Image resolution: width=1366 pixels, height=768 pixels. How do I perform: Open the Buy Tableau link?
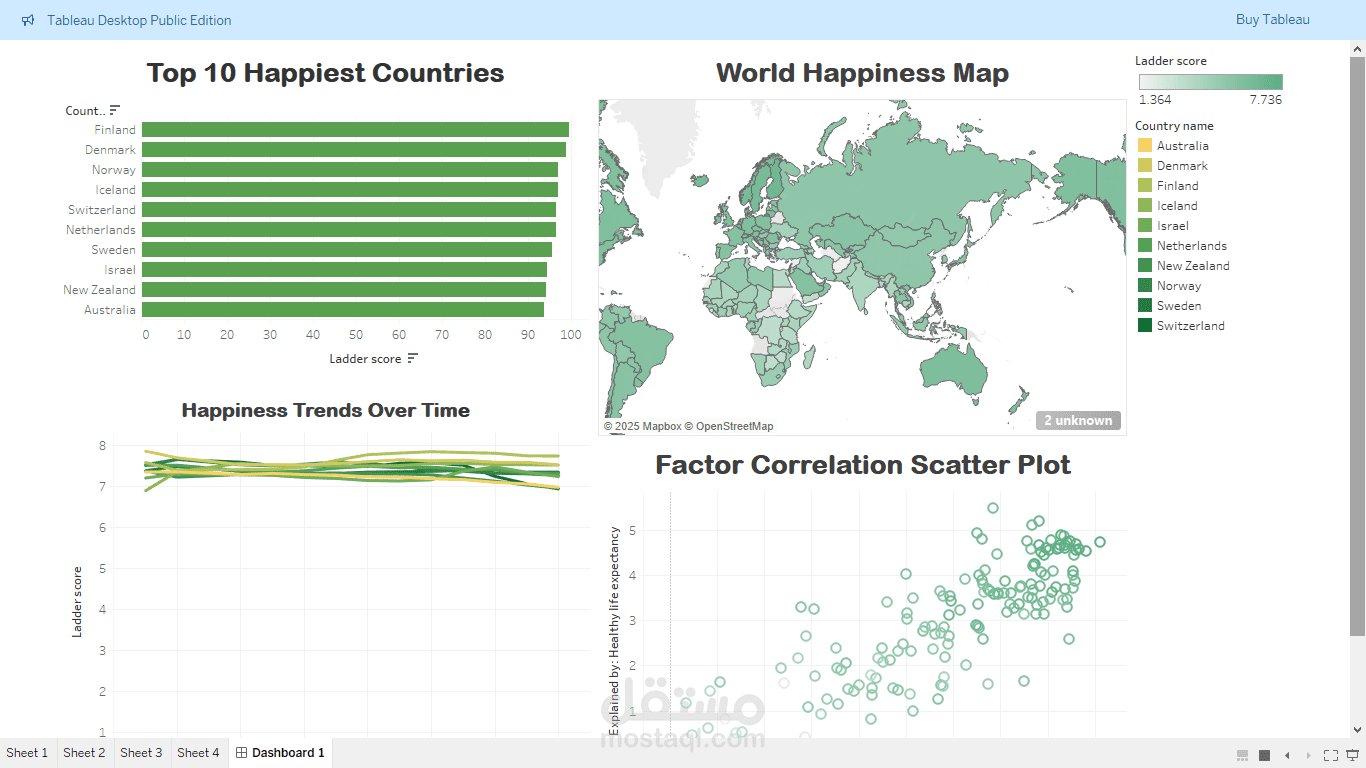[1272, 20]
